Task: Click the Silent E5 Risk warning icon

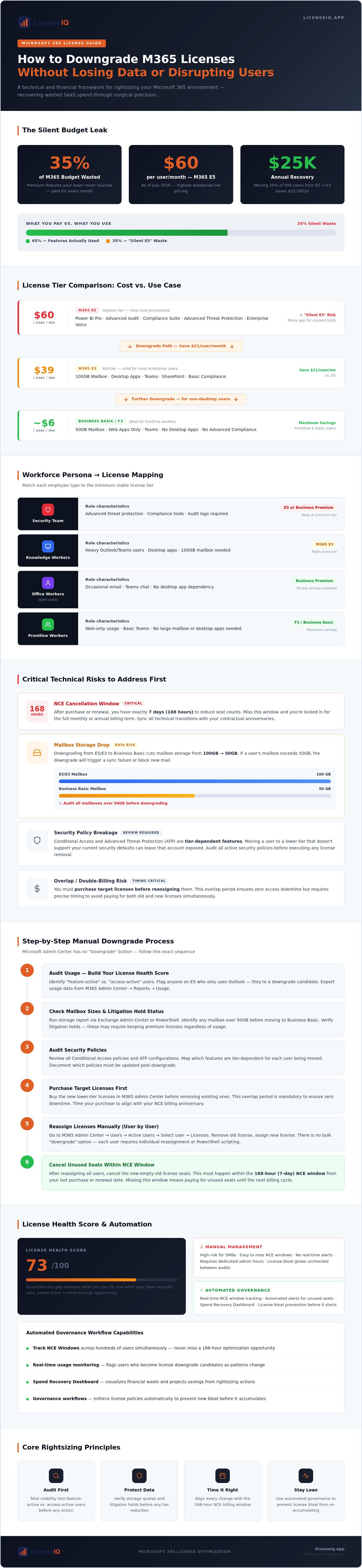Action: click(301, 315)
